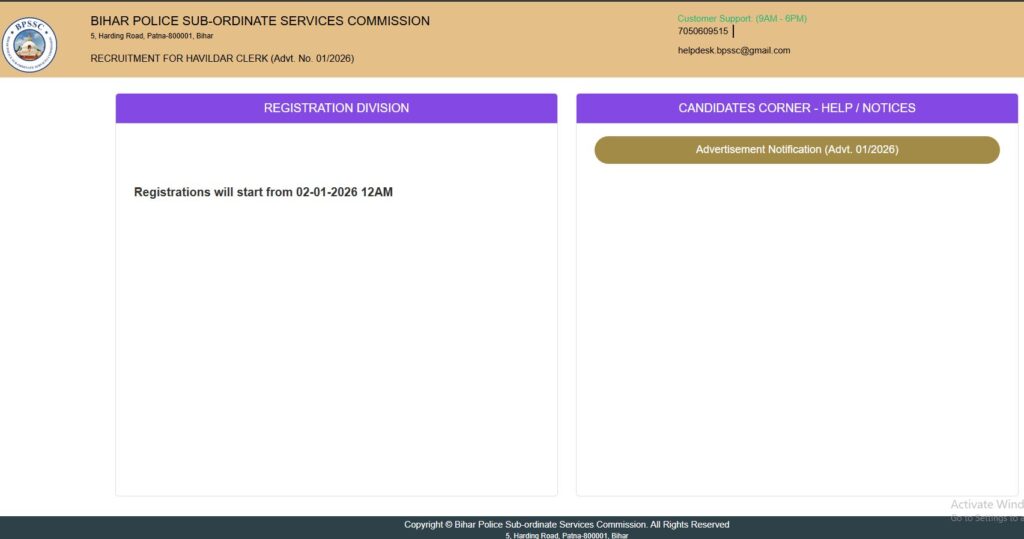
Task: Click the text cursor beside the phone number
Action: point(733,31)
